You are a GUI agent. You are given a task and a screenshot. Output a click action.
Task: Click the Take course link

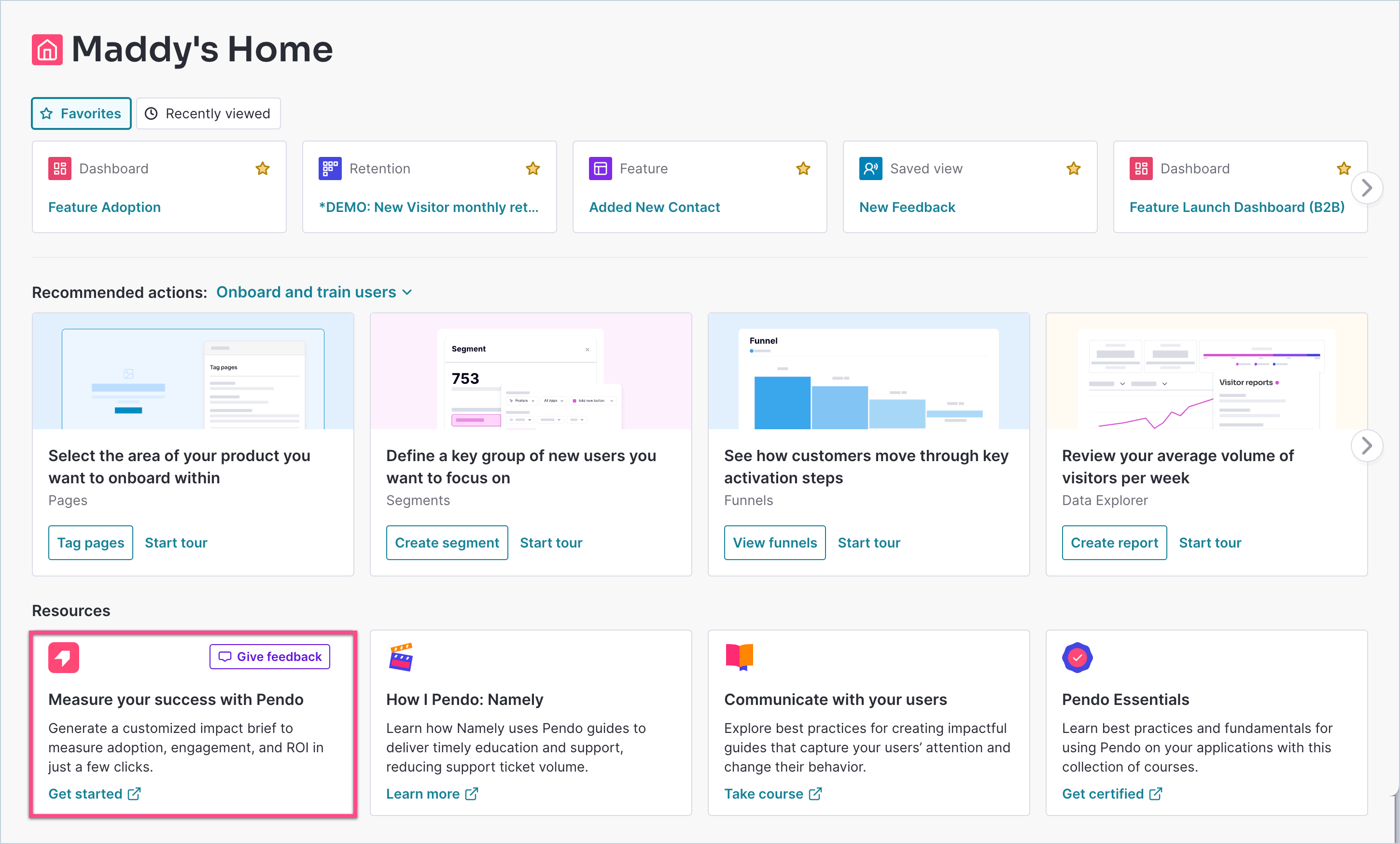tap(764, 794)
